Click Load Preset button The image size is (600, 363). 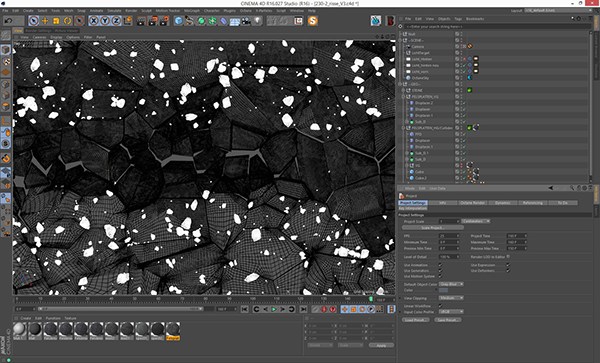click(415, 320)
